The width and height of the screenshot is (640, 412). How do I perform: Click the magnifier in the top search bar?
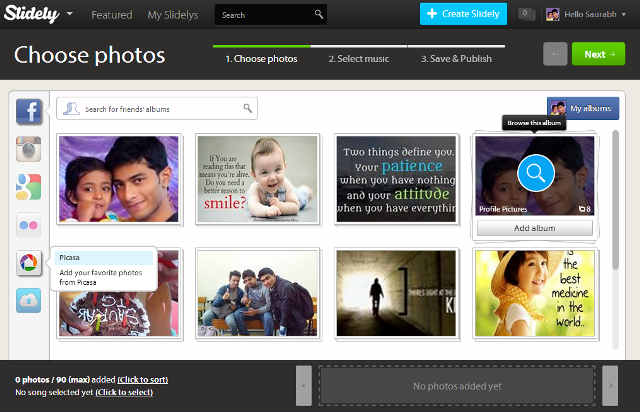tap(319, 14)
